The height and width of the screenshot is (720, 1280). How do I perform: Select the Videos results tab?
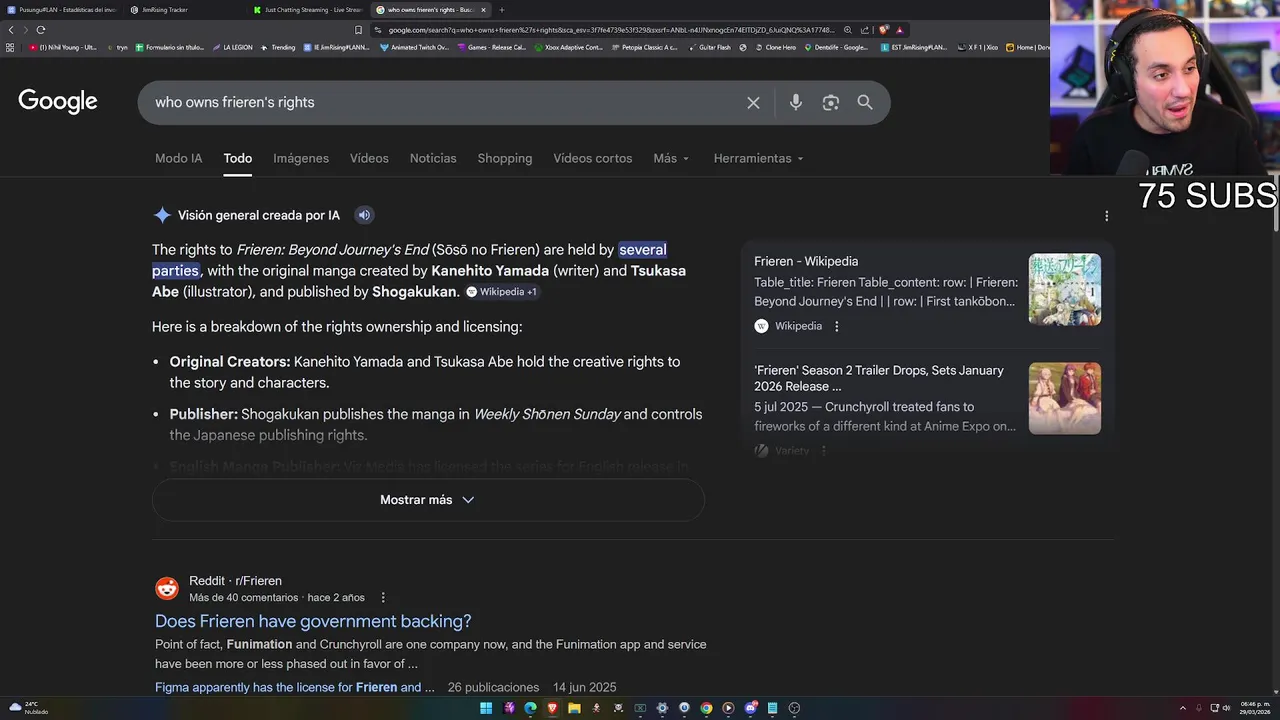[369, 158]
